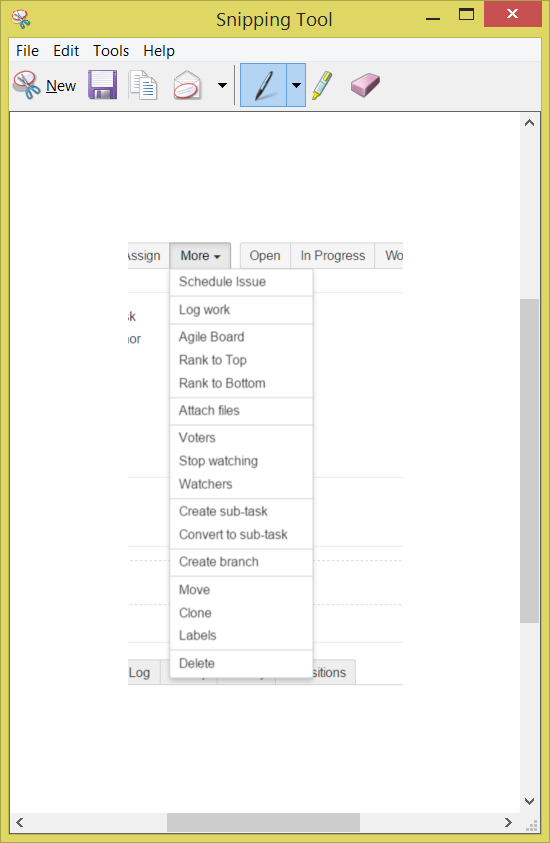
Task: Select the Highlighter tool
Action: click(322, 85)
